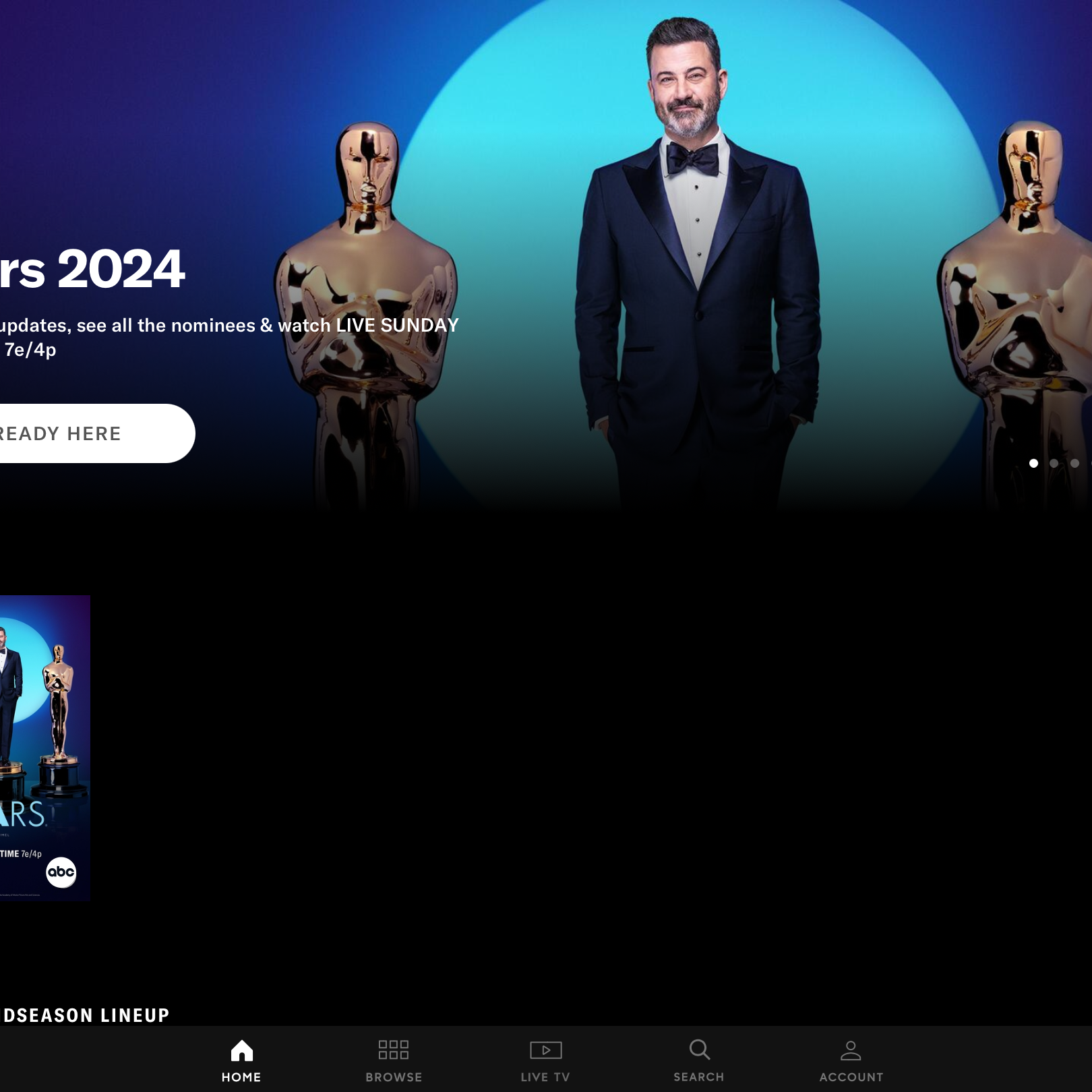The height and width of the screenshot is (1092, 1092).
Task: Open Browse via the grid icon
Action: (394, 1050)
